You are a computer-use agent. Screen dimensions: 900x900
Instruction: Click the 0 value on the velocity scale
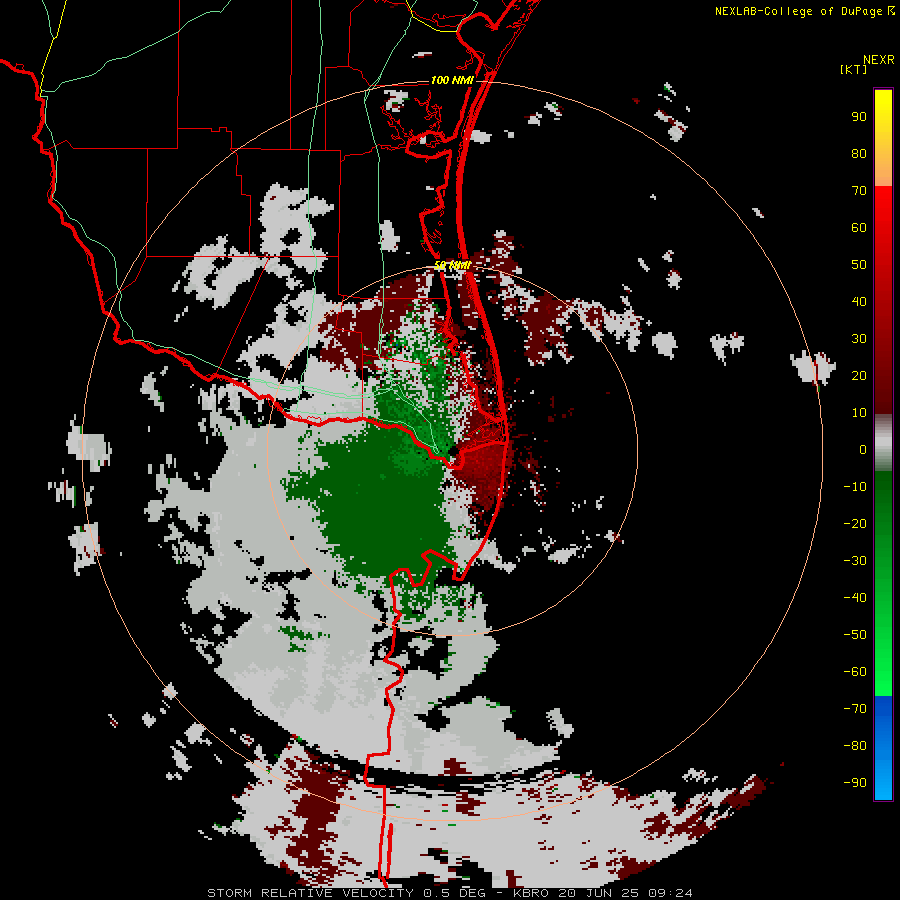pyautogui.click(x=863, y=450)
